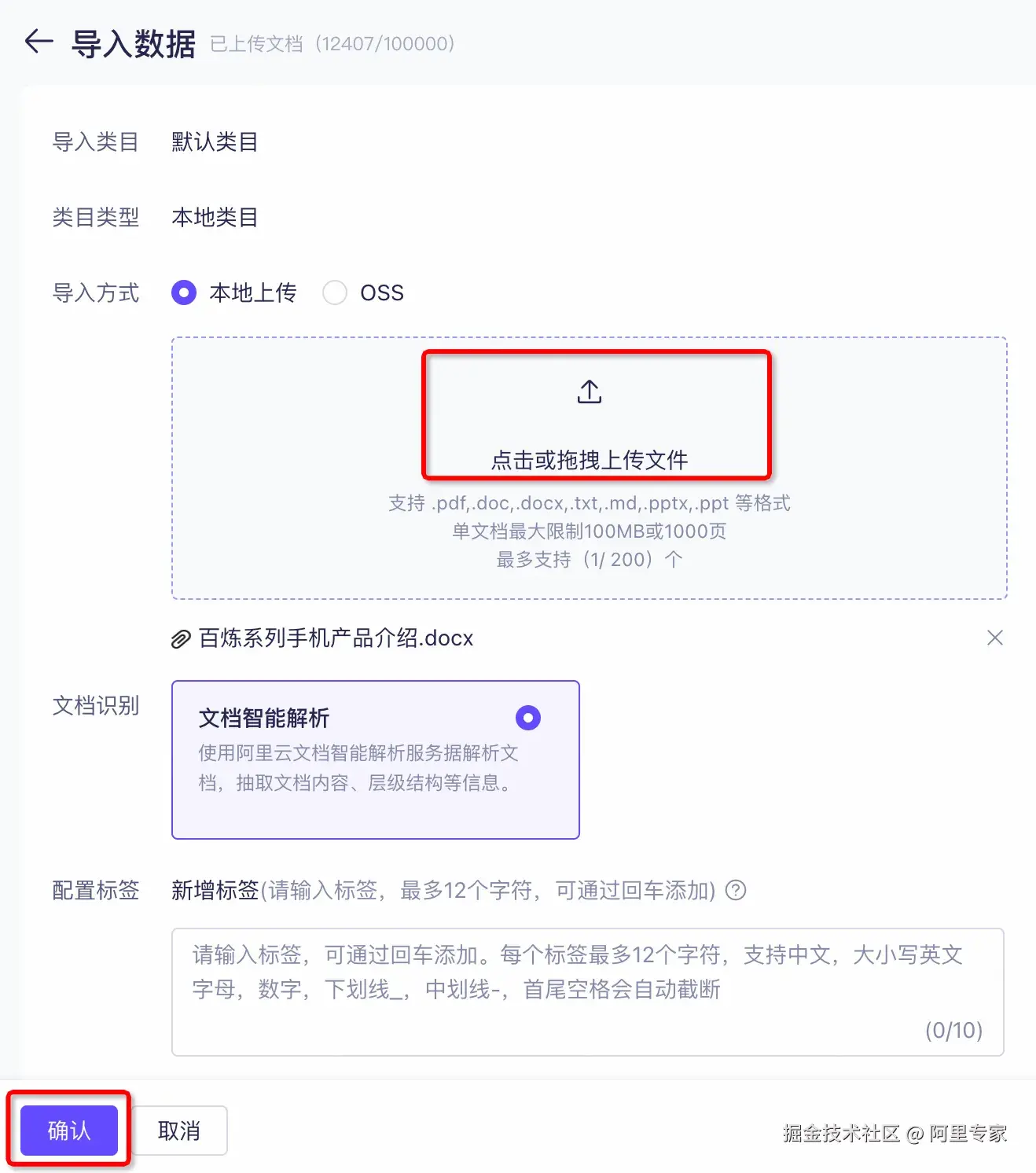Toggle the radio in the 文档智能解析 card
The width and height of the screenshot is (1036, 1173).
(527, 718)
